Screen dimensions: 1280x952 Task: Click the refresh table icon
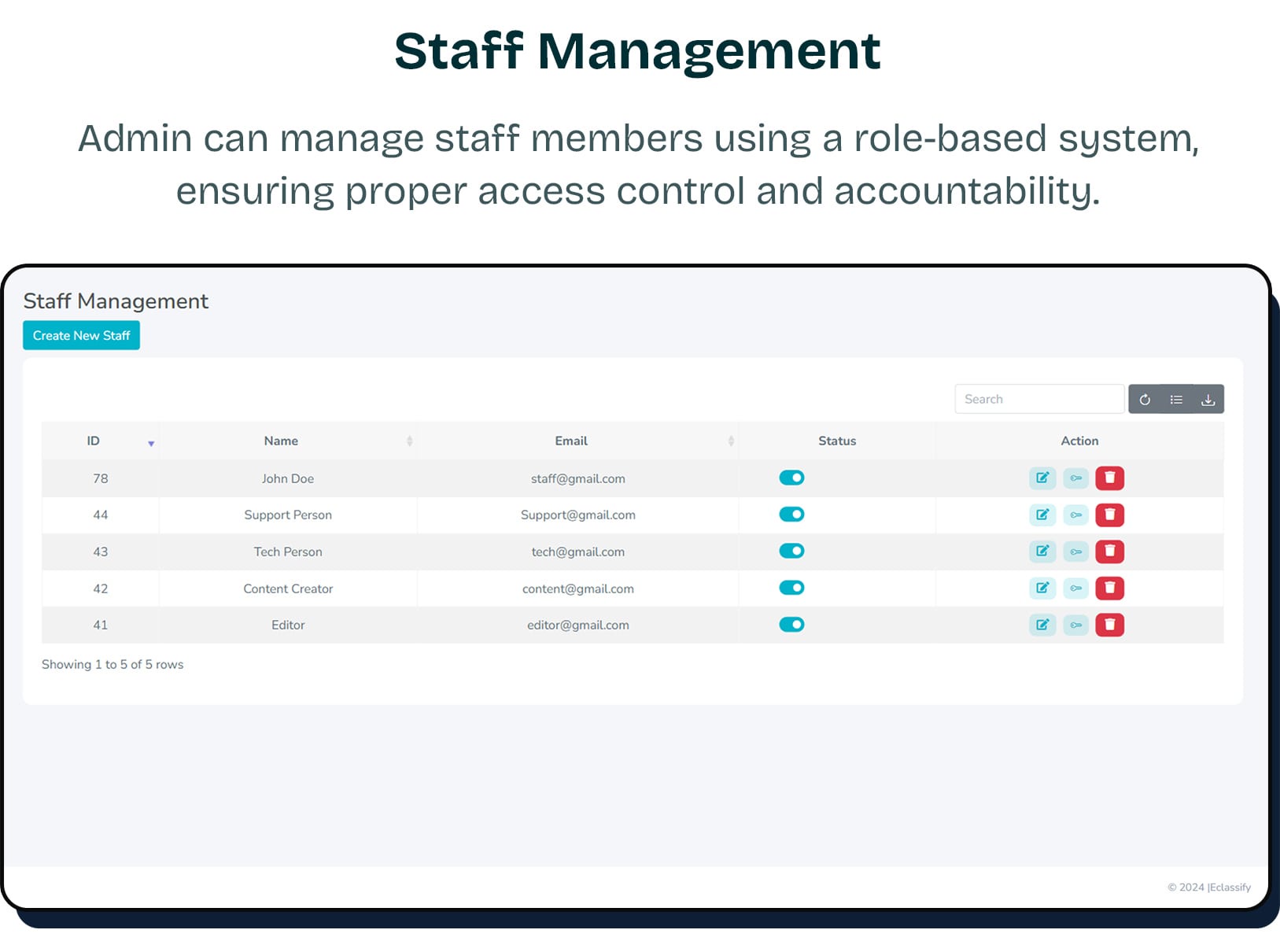coord(1145,399)
